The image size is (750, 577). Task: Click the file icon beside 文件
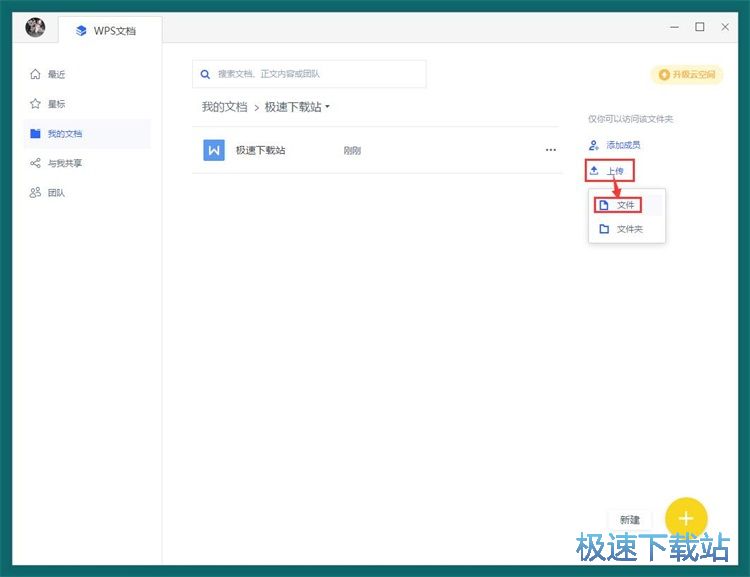pyautogui.click(x=604, y=205)
